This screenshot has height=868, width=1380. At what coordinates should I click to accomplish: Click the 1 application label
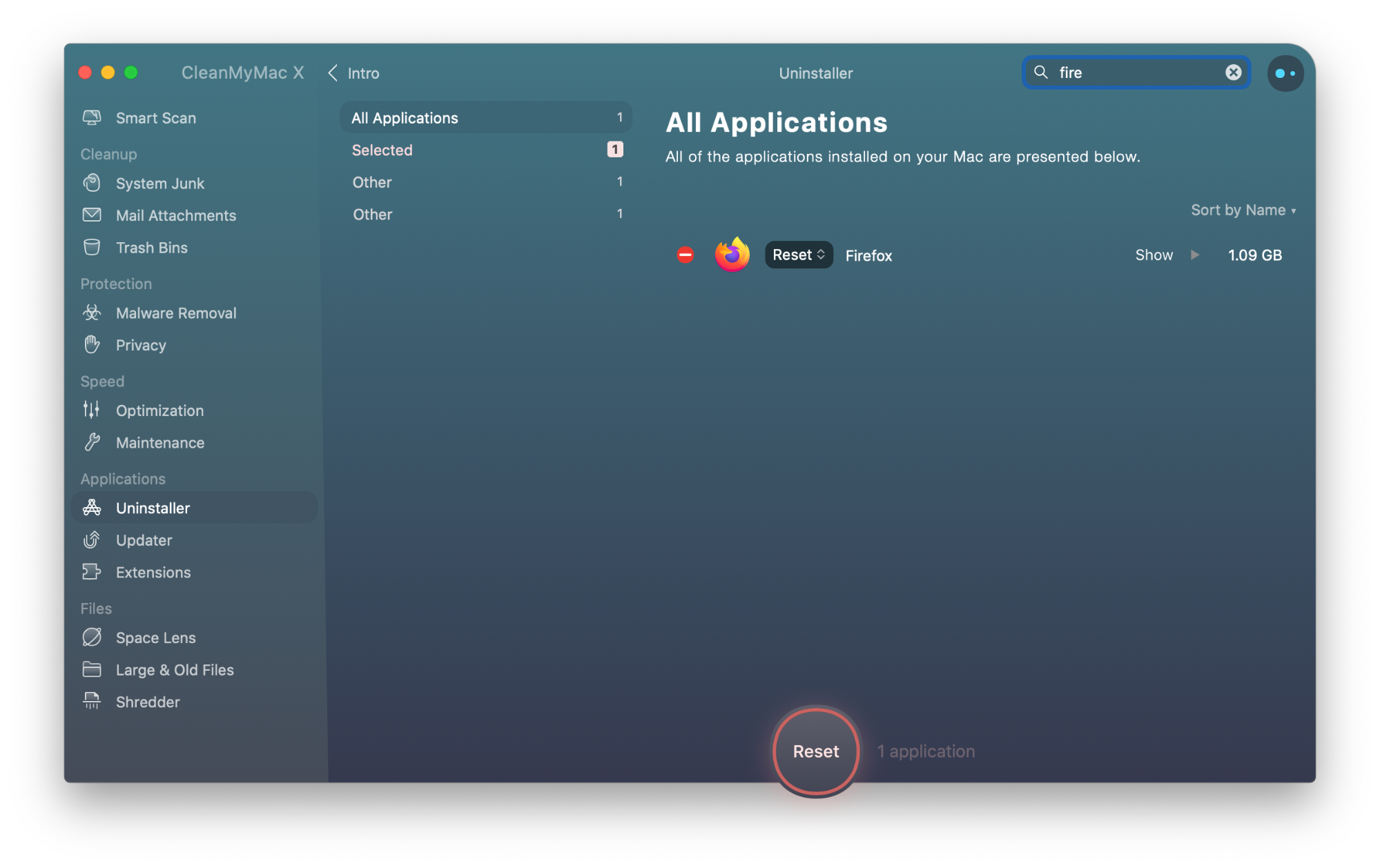pos(926,751)
